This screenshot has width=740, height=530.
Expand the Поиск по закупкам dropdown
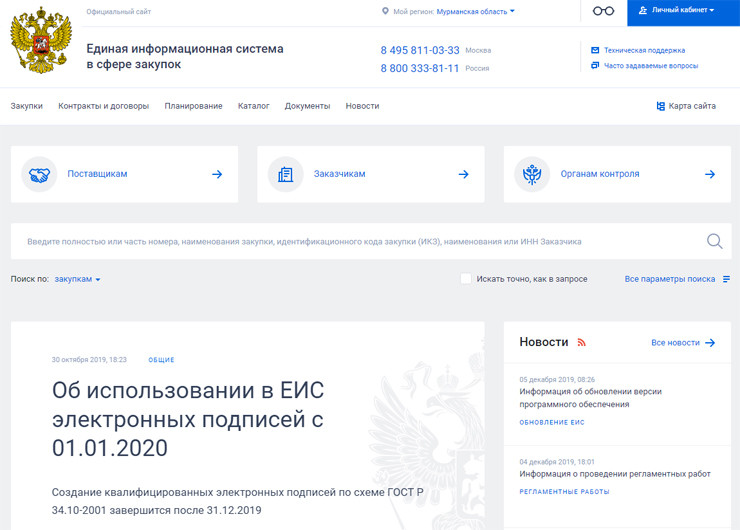click(77, 279)
